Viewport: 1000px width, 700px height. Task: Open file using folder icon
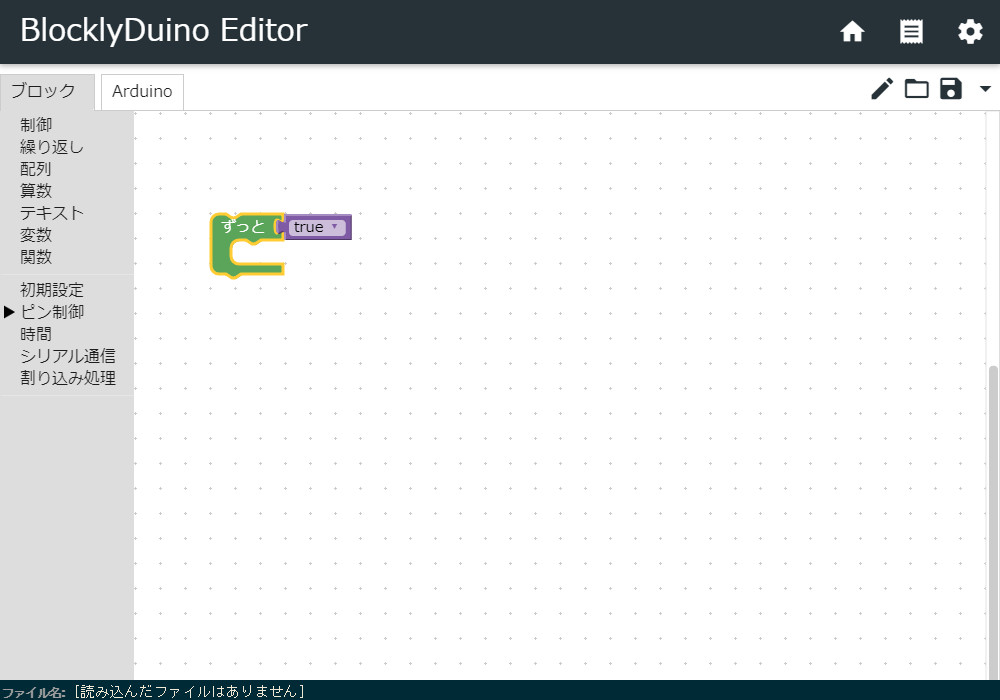coord(916,89)
